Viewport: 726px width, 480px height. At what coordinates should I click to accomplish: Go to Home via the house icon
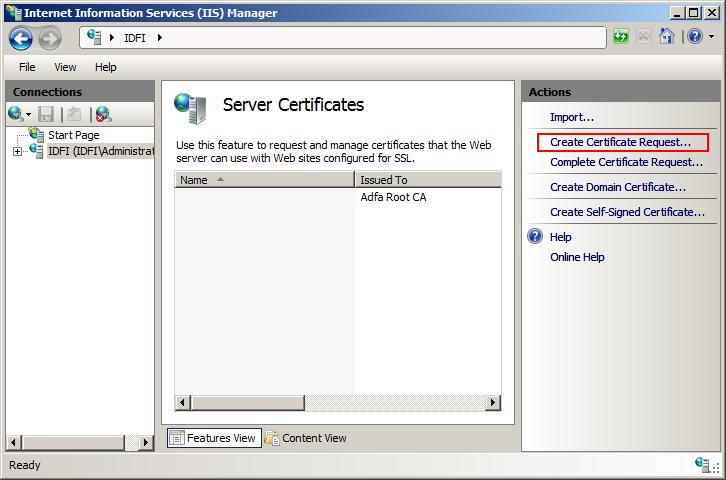tap(667, 36)
